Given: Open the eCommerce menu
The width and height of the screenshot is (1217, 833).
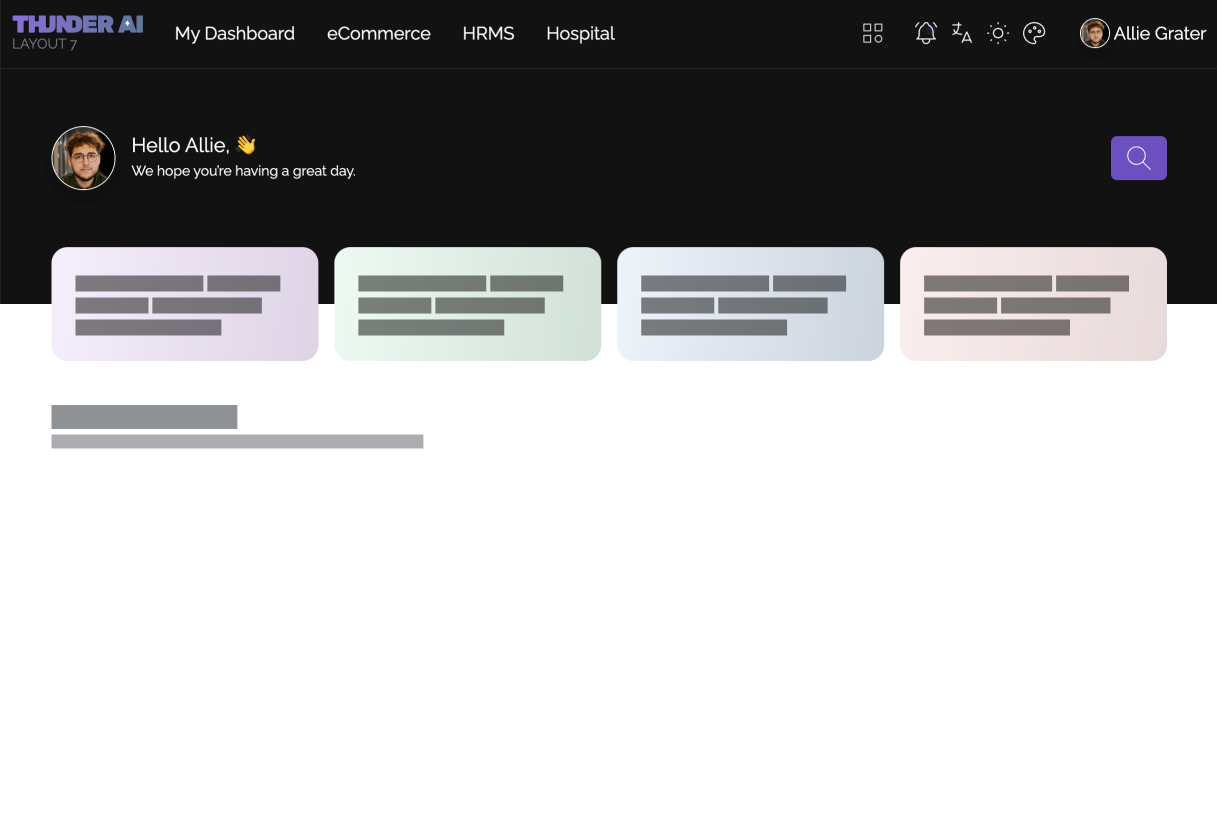Looking at the screenshot, I should [378, 34].
